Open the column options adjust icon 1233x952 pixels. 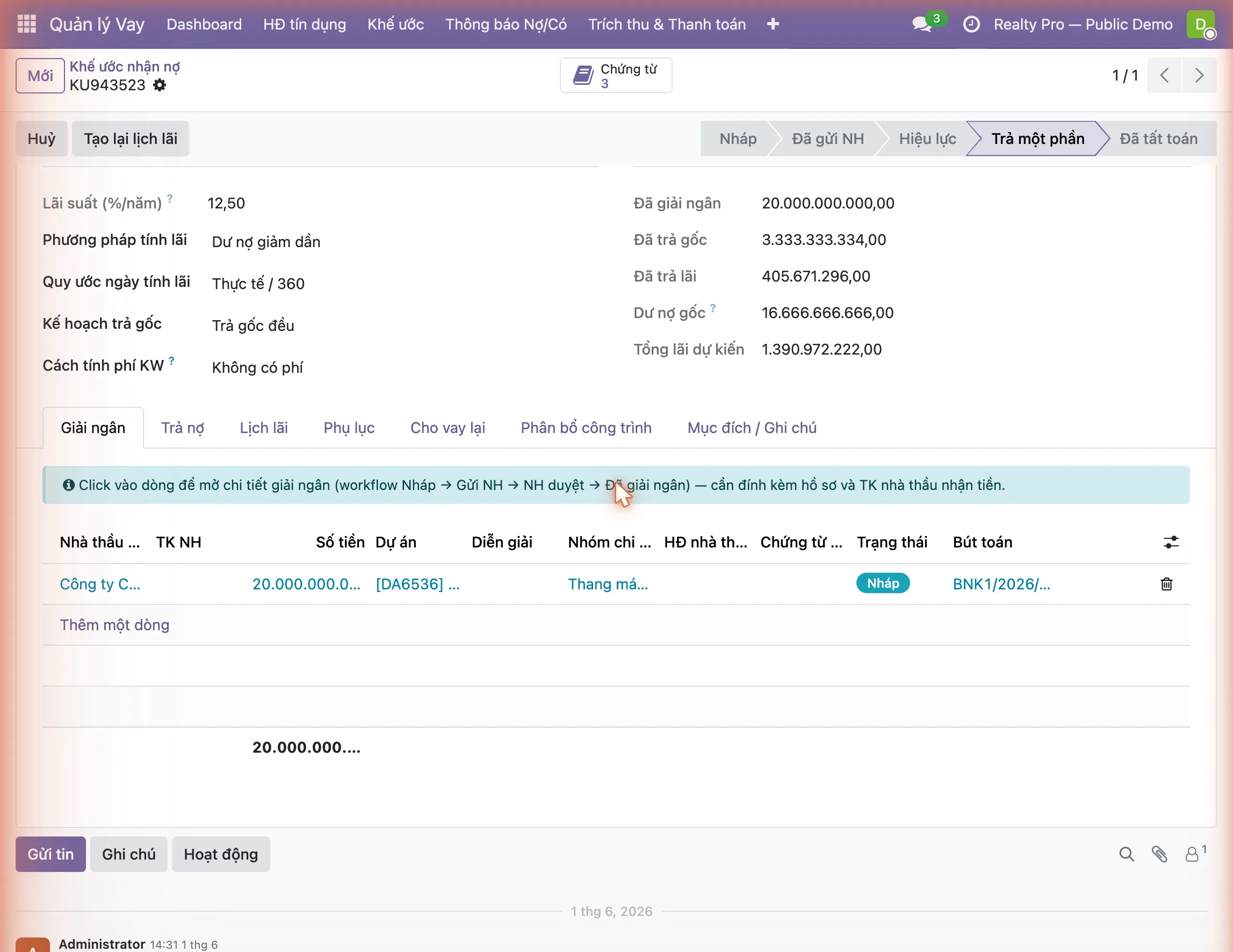pos(1171,542)
